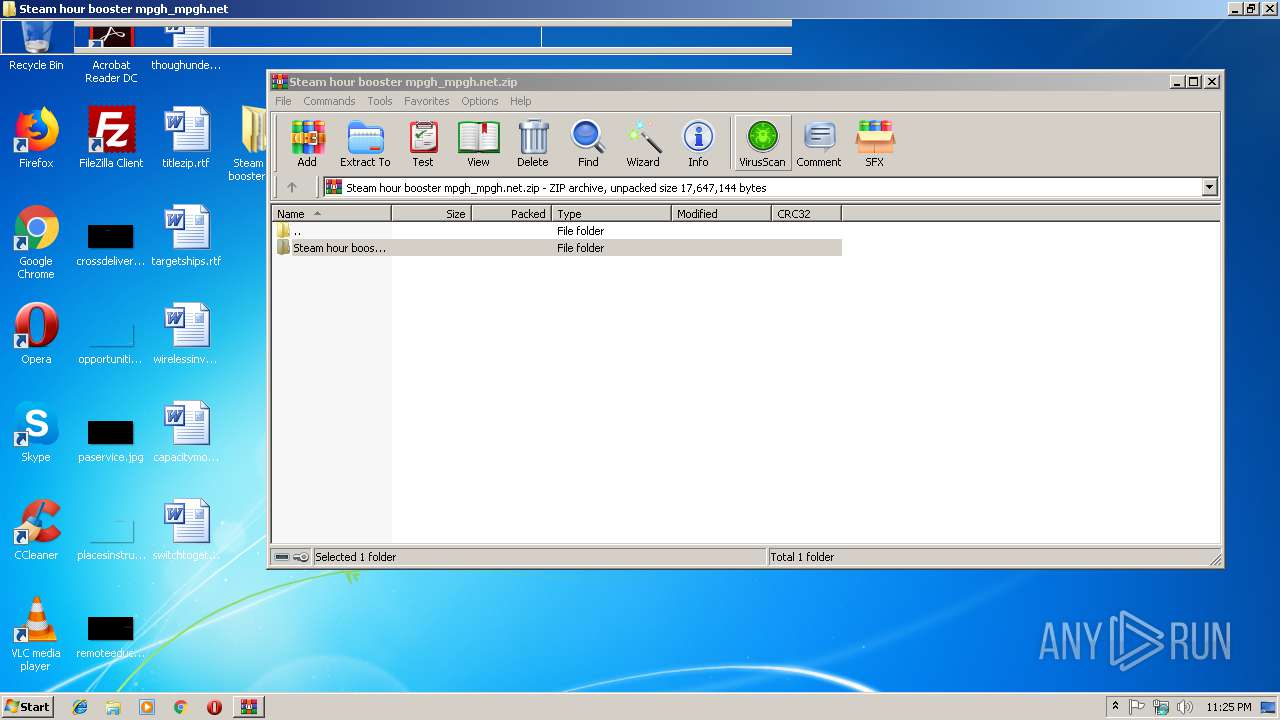Select capacitymo... desktop document
The width and height of the screenshot is (1280, 720).
pyautogui.click(x=186, y=432)
